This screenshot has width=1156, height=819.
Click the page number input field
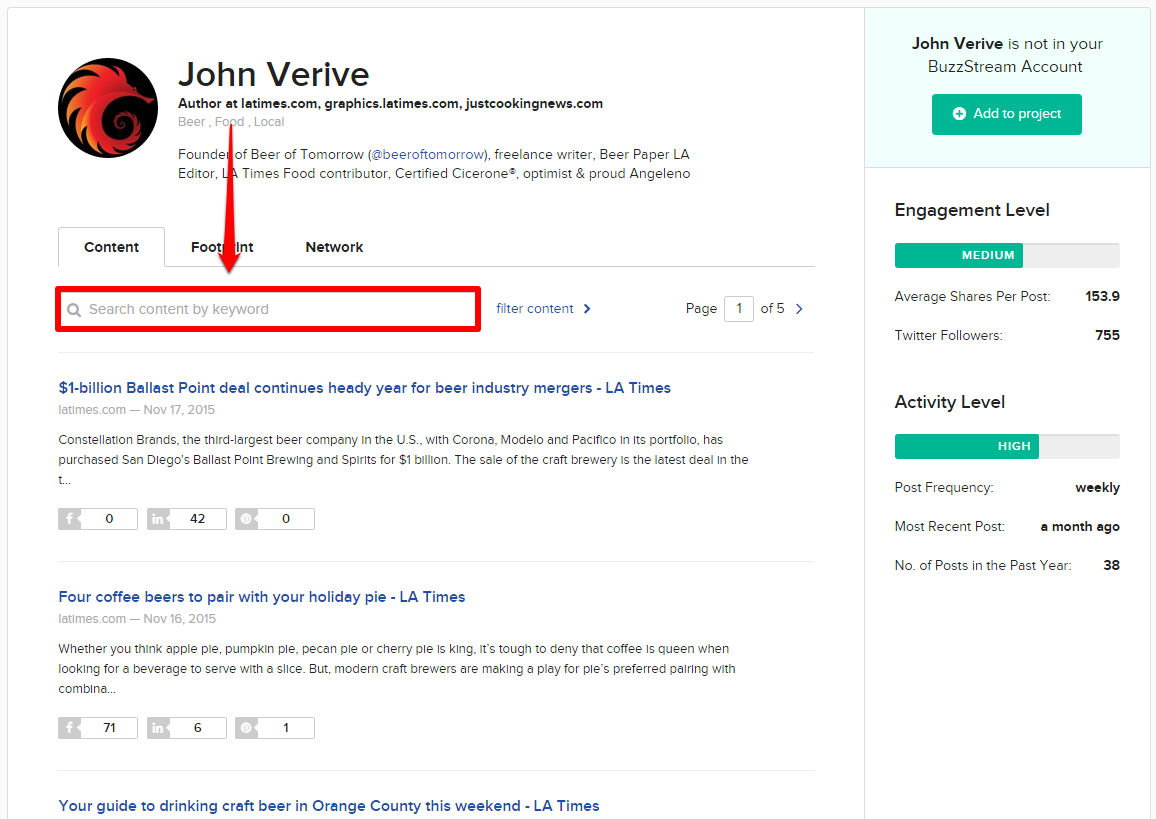pos(738,308)
